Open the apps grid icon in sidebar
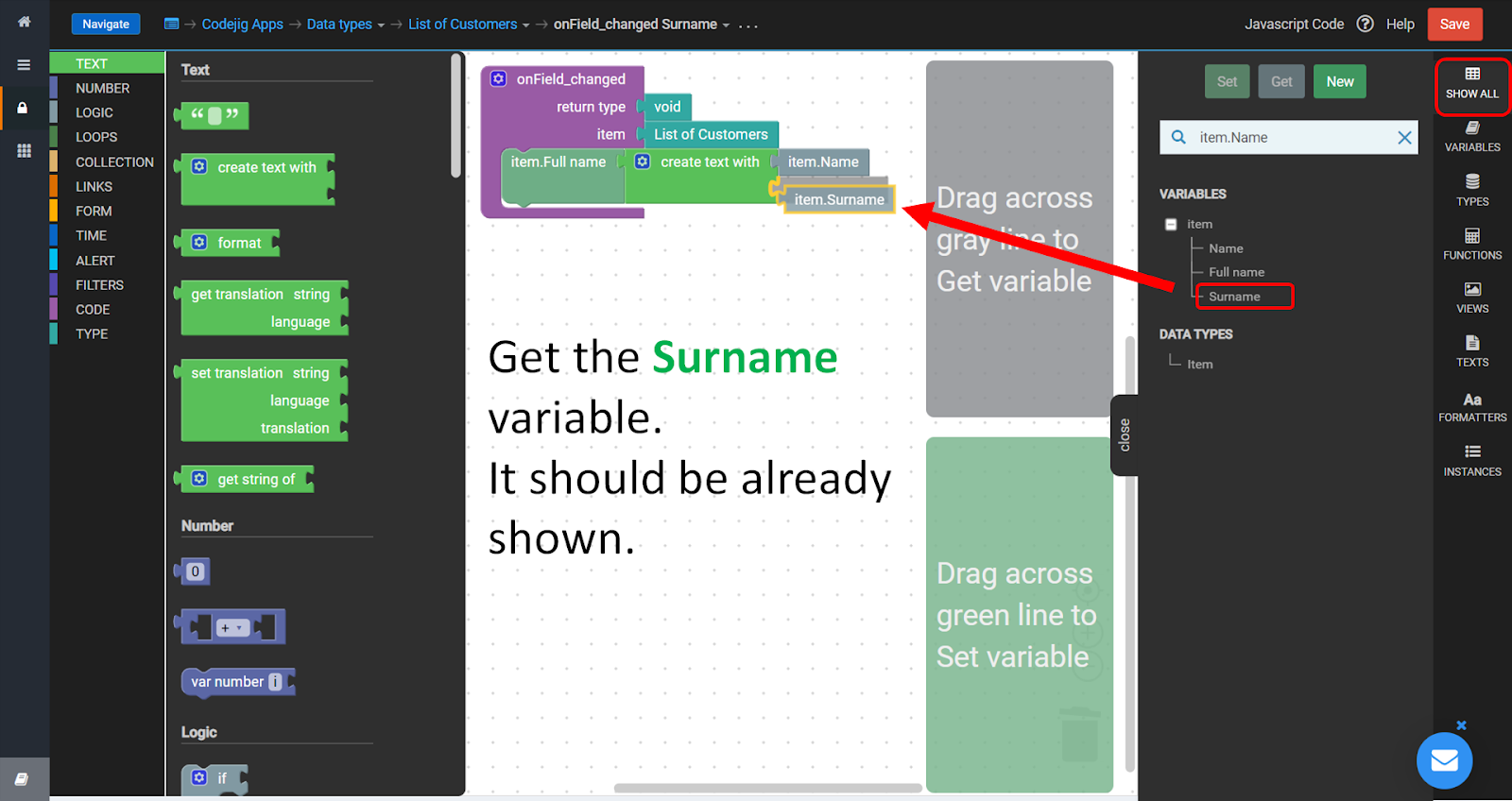Viewport: 1512px width, 801px height. 24,150
